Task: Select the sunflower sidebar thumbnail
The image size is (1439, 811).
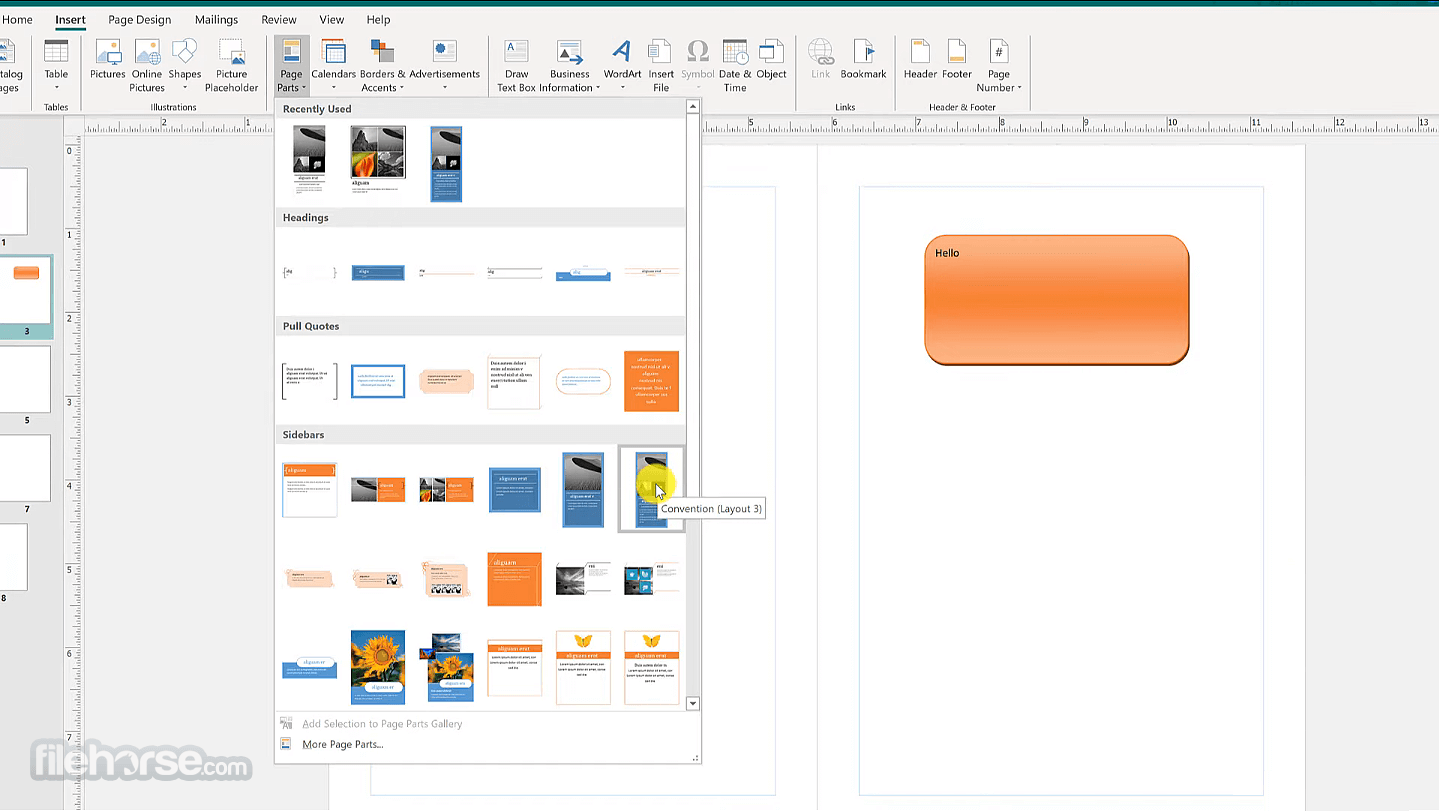Action: pyautogui.click(x=378, y=667)
